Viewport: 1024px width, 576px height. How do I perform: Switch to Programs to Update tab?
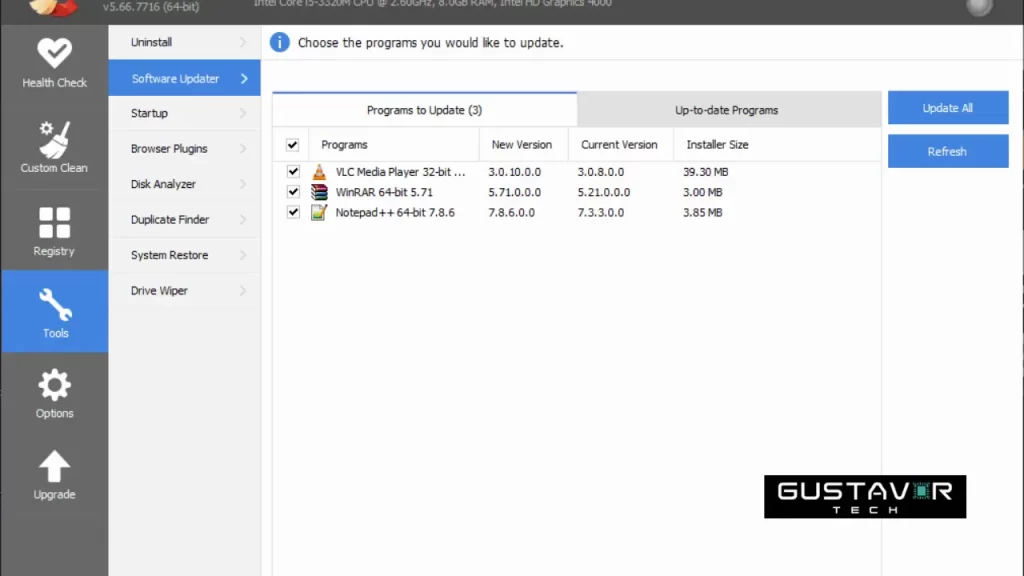click(424, 110)
